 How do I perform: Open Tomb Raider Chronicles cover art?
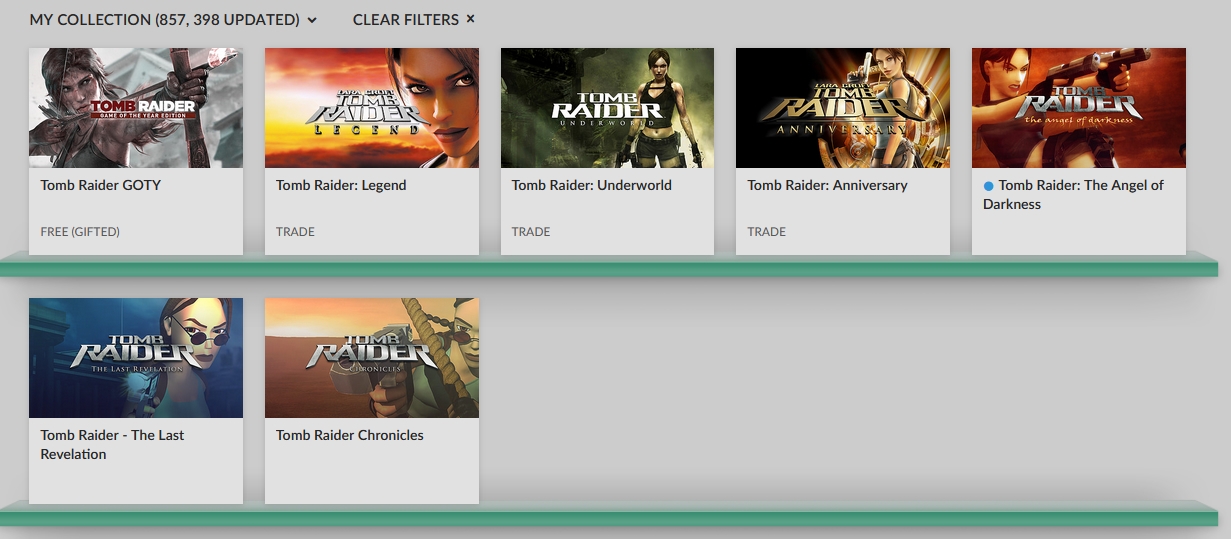(372, 358)
